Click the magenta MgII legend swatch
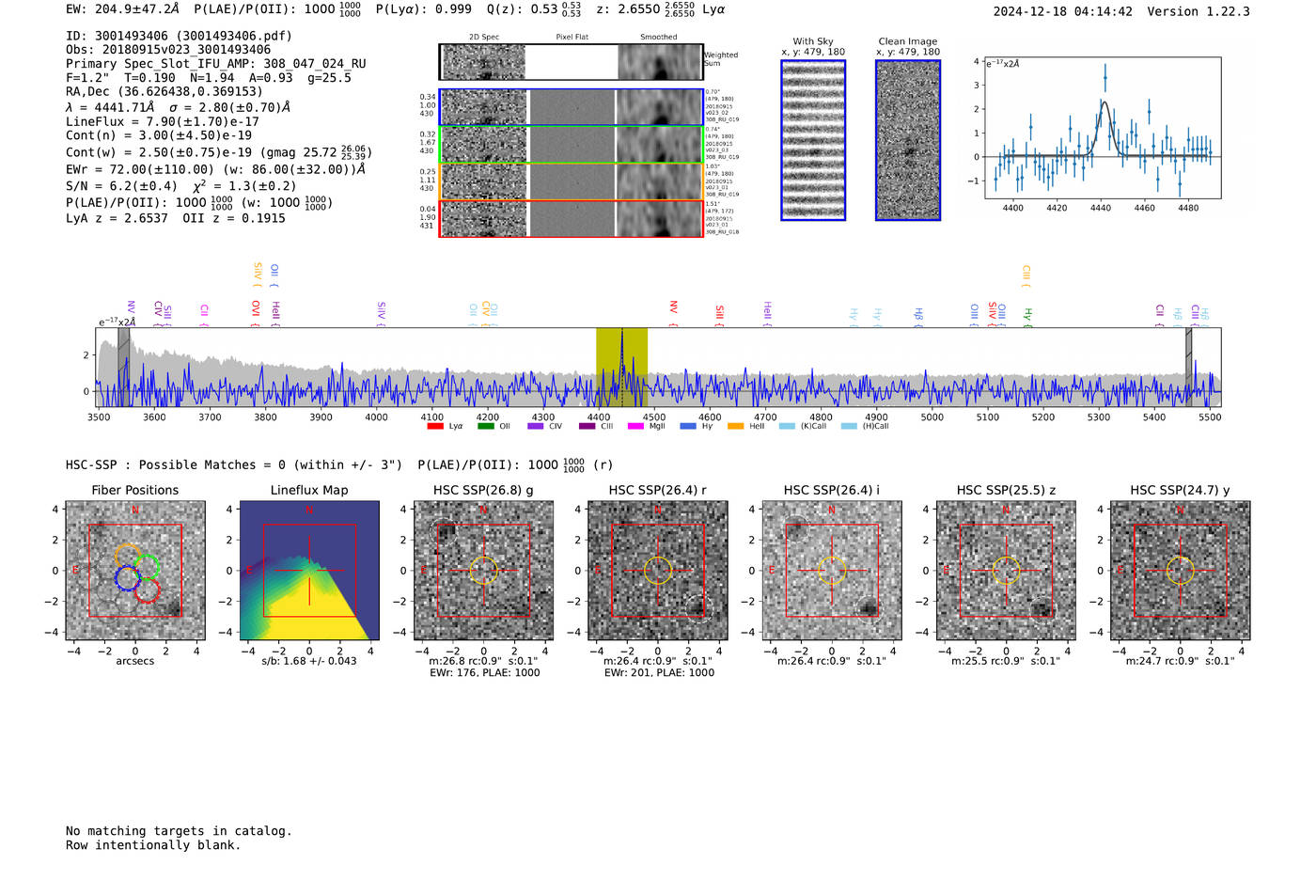Viewport: 1316px width, 896px height. (636, 426)
